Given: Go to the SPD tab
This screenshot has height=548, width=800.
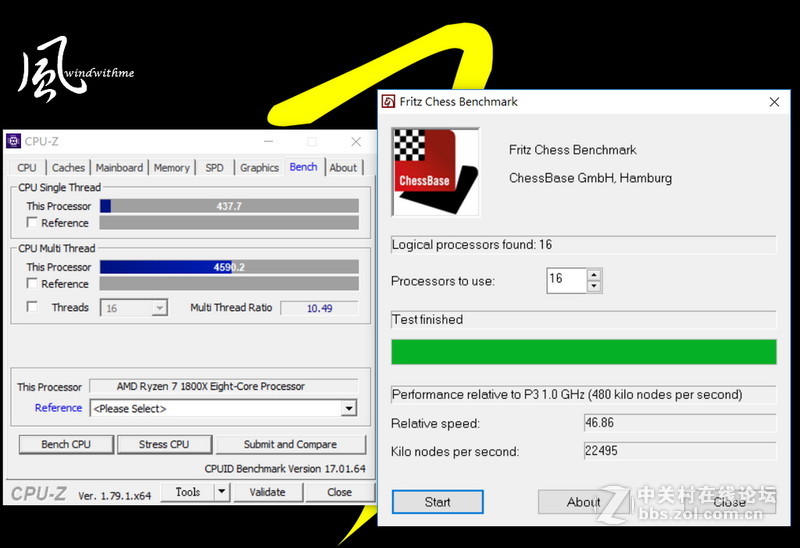Looking at the screenshot, I should (x=214, y=168).
